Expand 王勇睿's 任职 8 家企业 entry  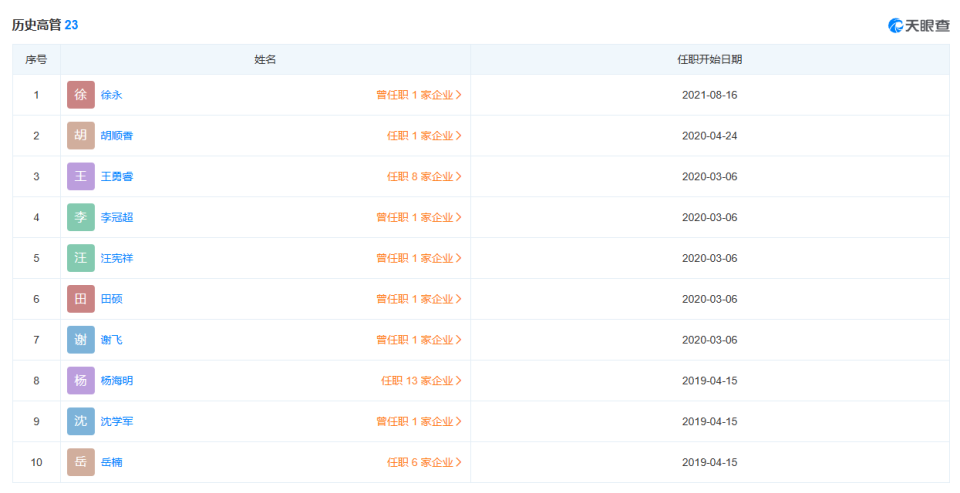tap(424, 177)
